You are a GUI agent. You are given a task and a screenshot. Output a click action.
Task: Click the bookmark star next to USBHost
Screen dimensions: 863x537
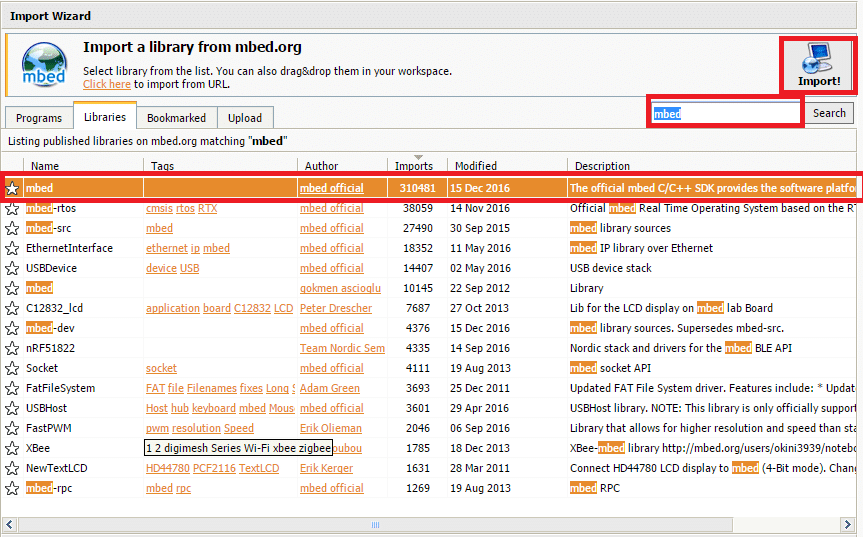(12, 408)
